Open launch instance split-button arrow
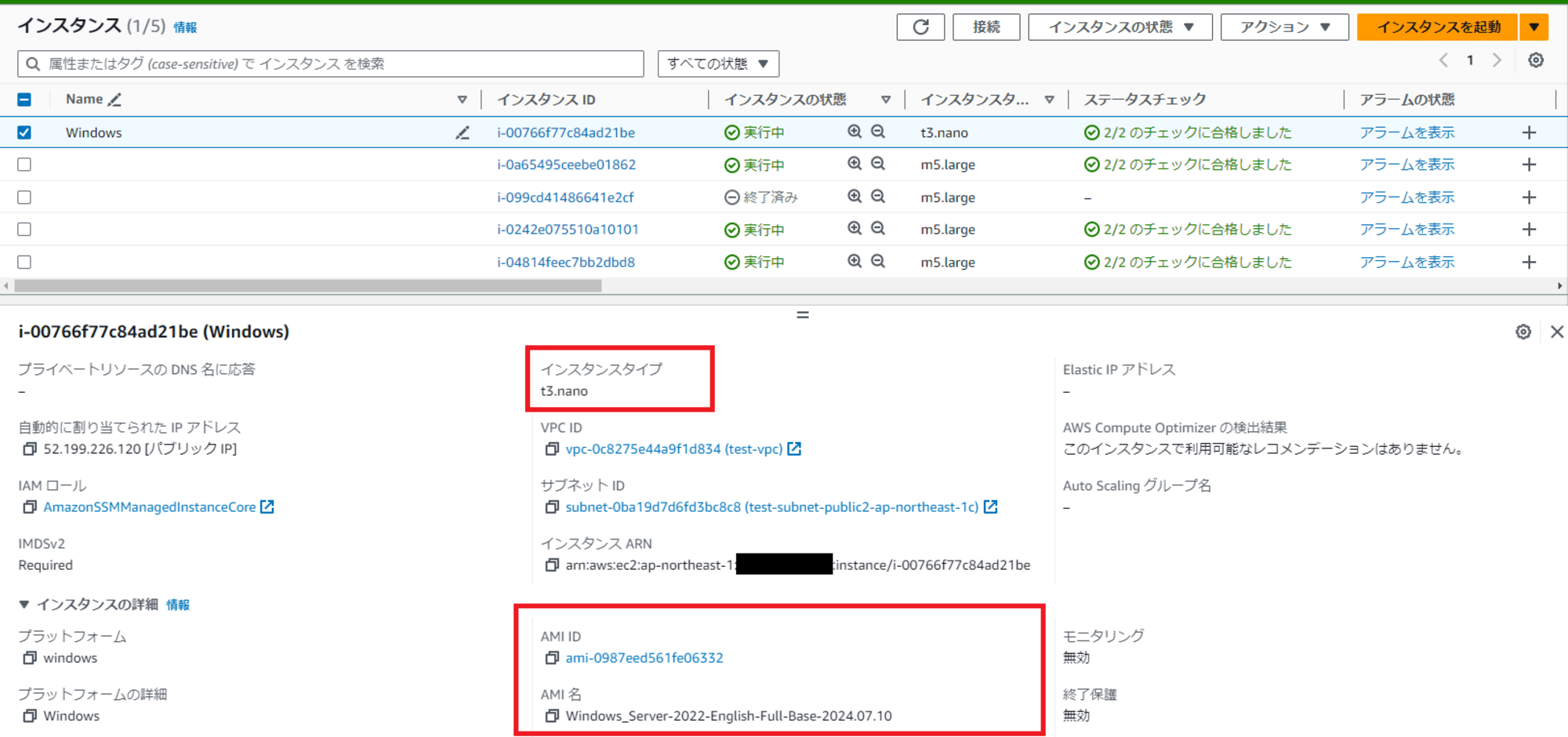The height and width of the screenshot is (737, 1568). point(1534,27)
